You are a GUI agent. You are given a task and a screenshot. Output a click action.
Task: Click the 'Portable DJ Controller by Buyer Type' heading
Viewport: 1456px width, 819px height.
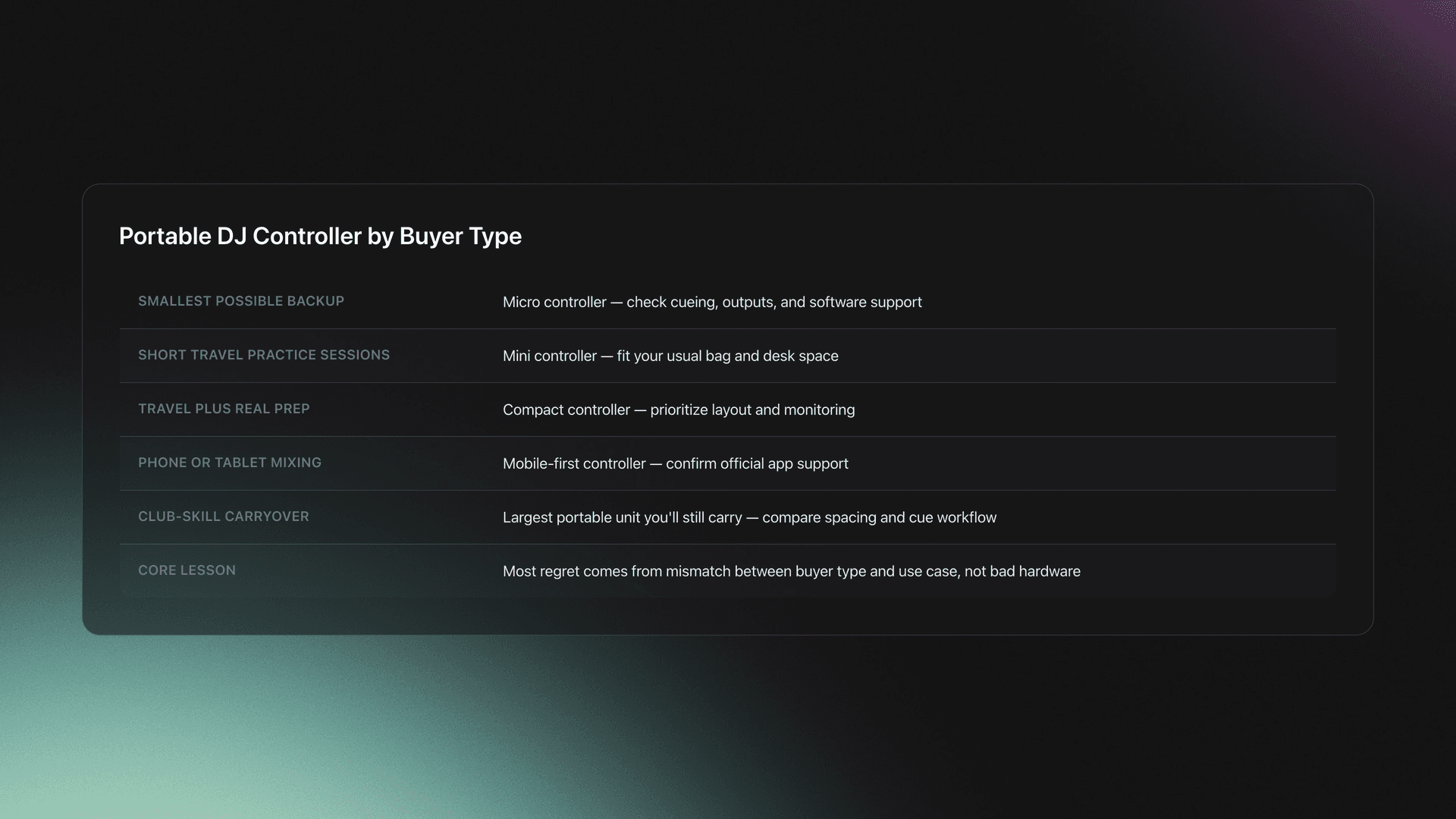(320, 236)
